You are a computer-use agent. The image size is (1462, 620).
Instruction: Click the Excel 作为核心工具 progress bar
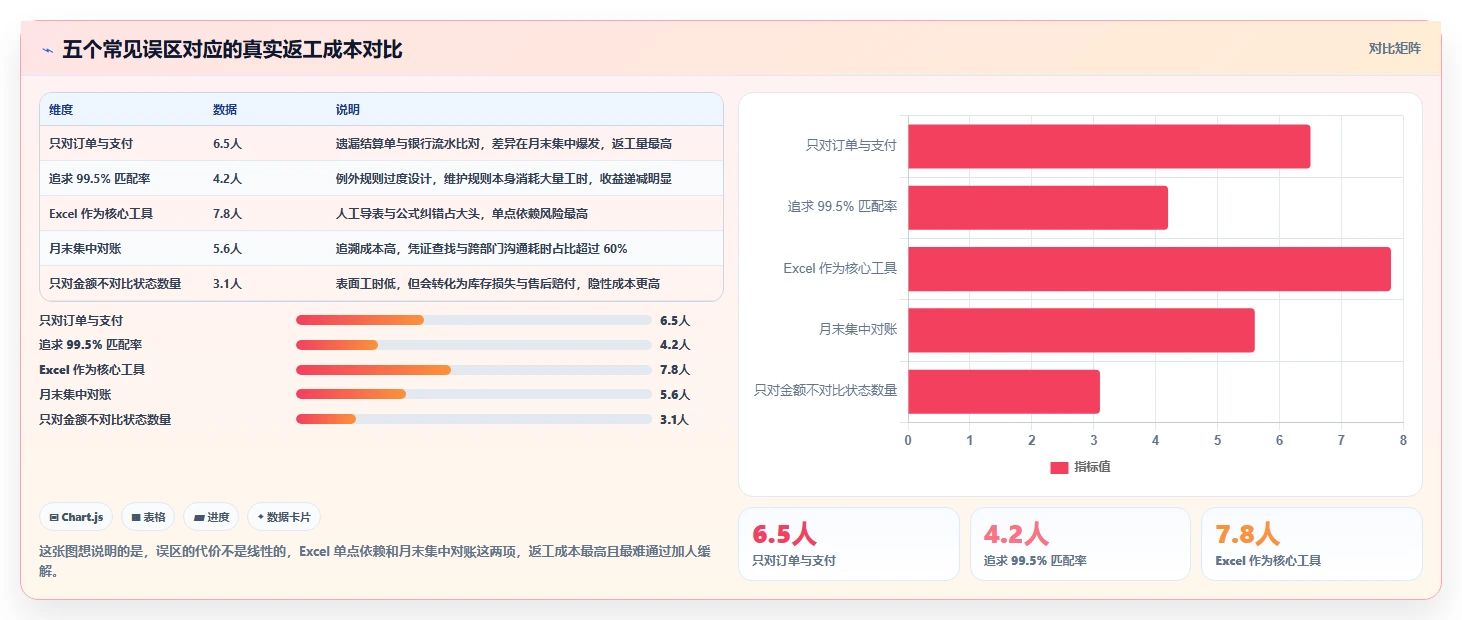[474, 370]
